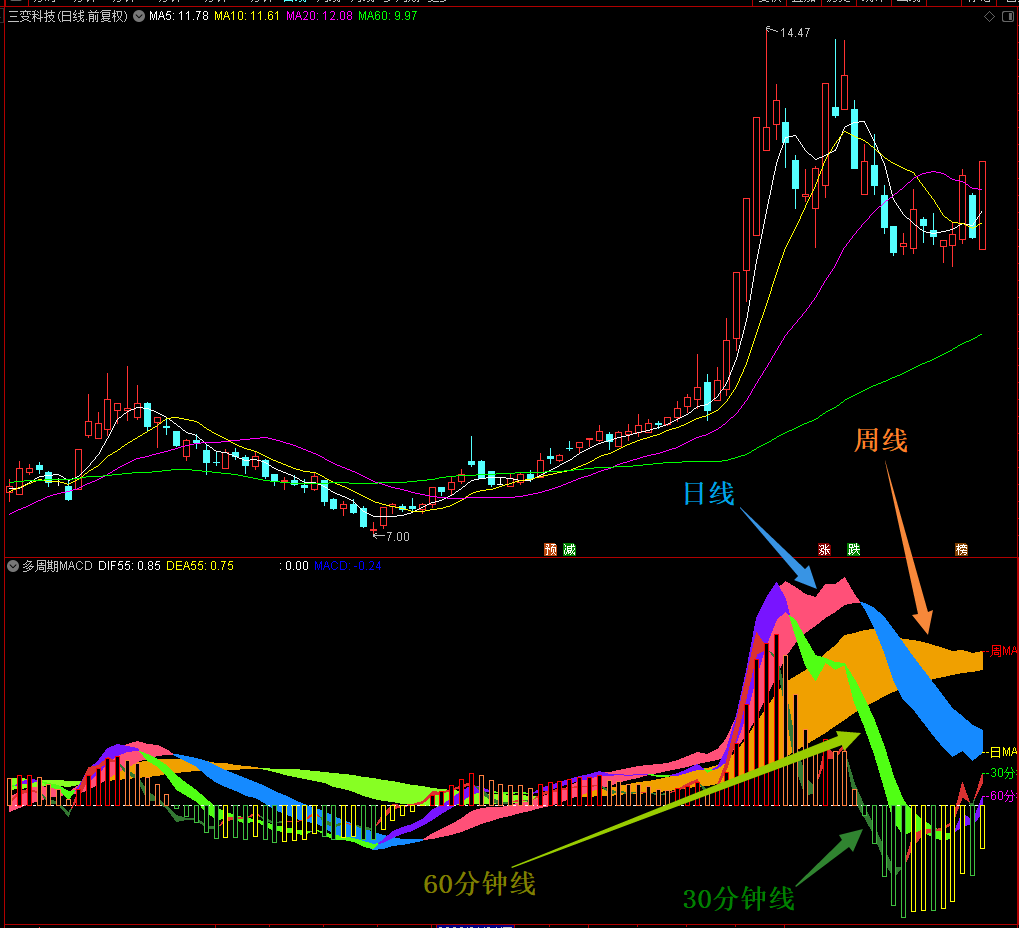
Task: Select the MA5: 11.78 indicator value
Action: click(x=179, y=16)
